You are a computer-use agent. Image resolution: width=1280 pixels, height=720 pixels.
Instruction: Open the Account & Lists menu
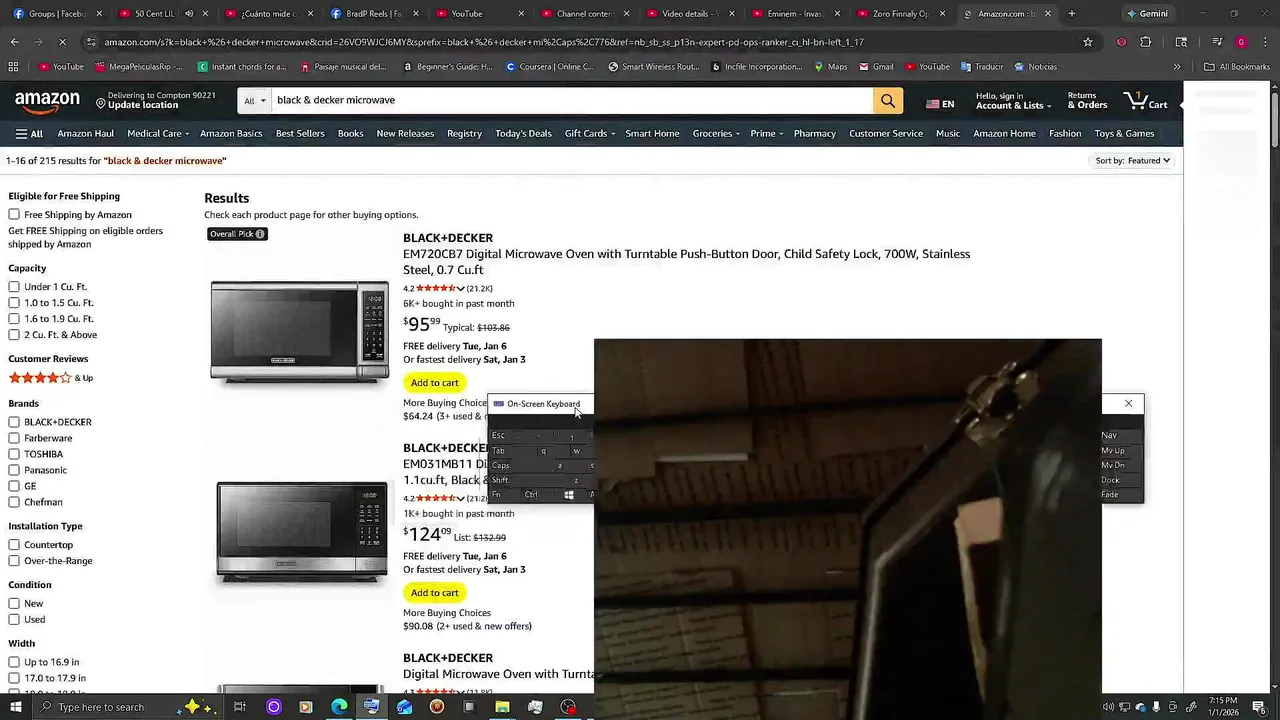pos(1013,101)
